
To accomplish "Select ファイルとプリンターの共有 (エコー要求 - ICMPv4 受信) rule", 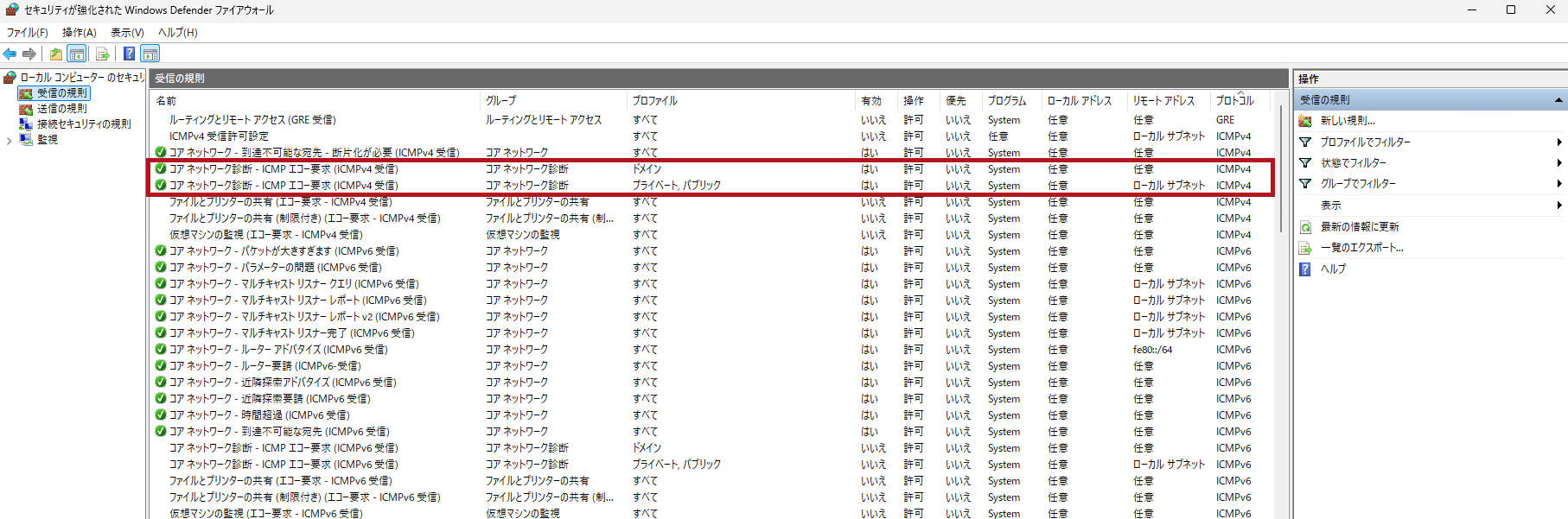I will coord(280,202).
